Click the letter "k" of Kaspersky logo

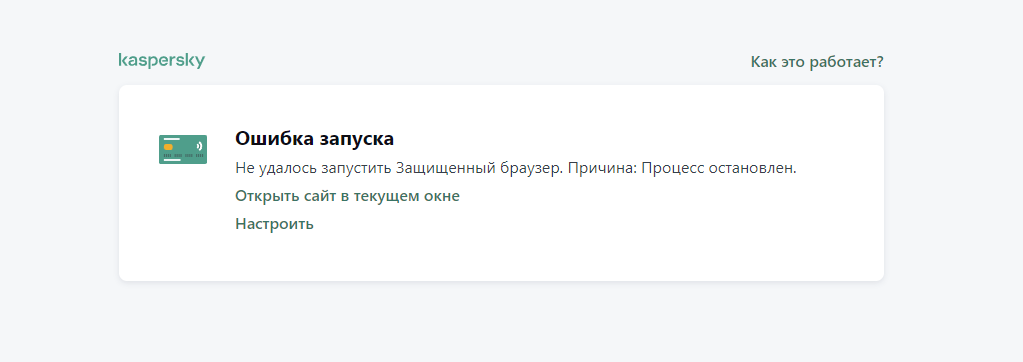123,60
